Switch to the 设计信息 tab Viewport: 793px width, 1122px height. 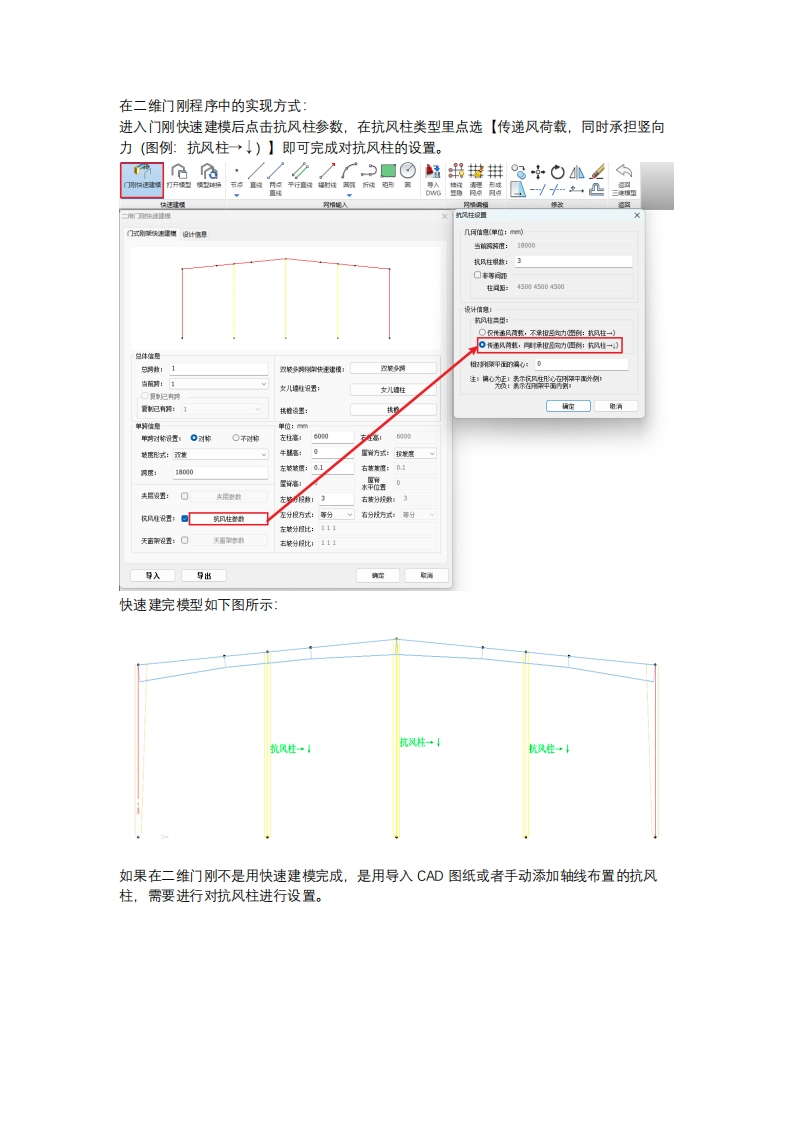click(195, 234)
